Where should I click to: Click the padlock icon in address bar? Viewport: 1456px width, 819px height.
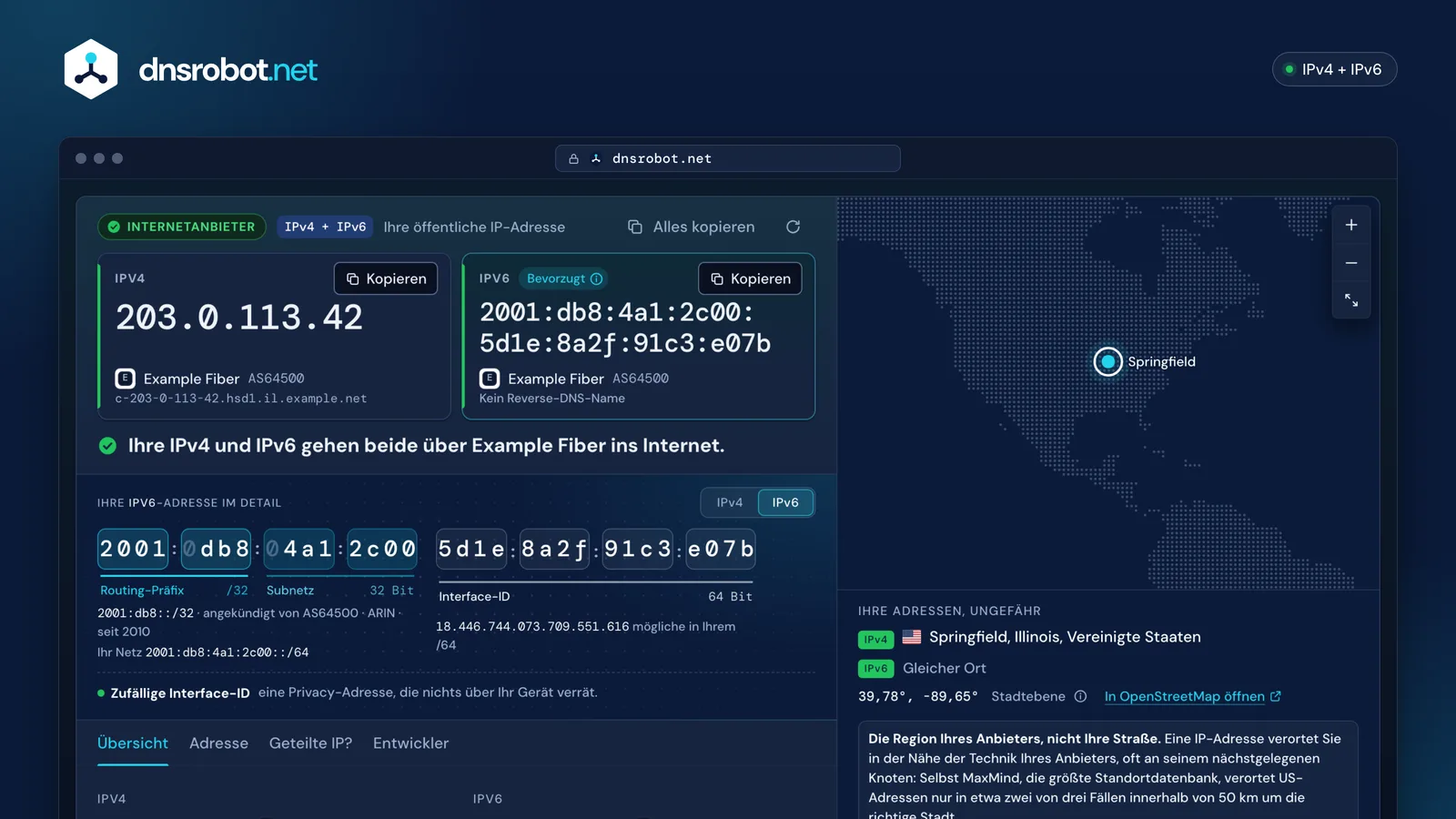573,158
